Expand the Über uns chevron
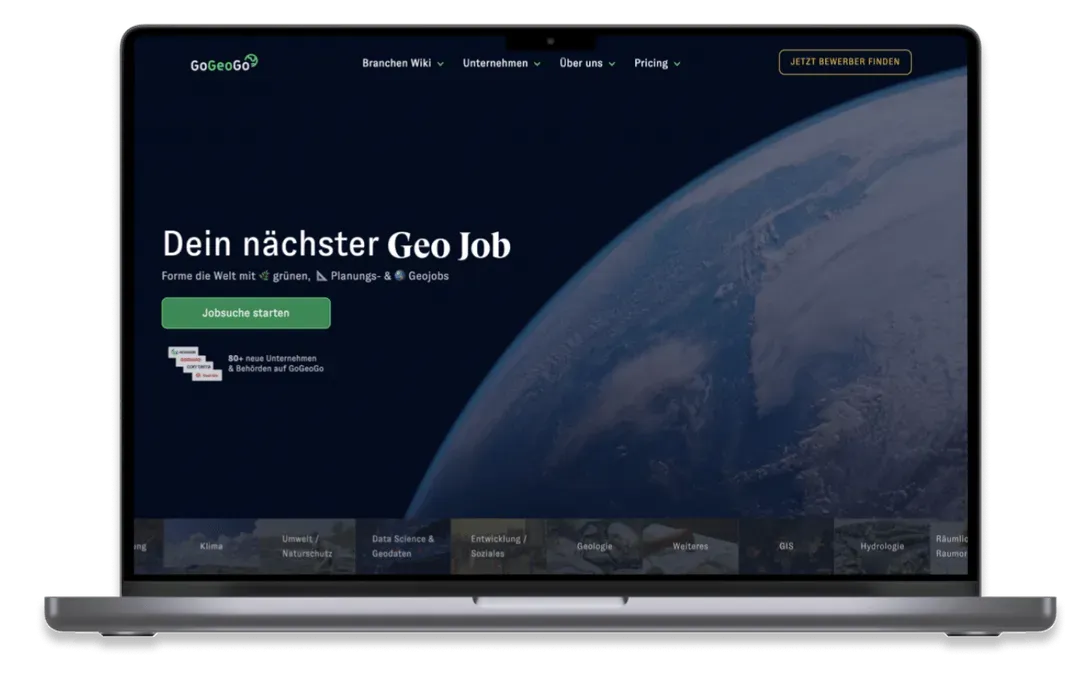This screenshot has height=685, width=1080. point(612,64)
